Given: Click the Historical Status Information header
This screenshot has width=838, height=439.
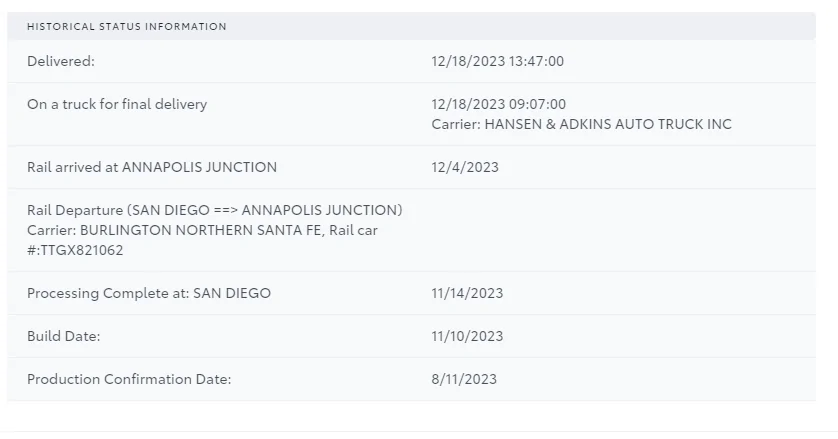Looking at the screenshot, I should 127,26.
